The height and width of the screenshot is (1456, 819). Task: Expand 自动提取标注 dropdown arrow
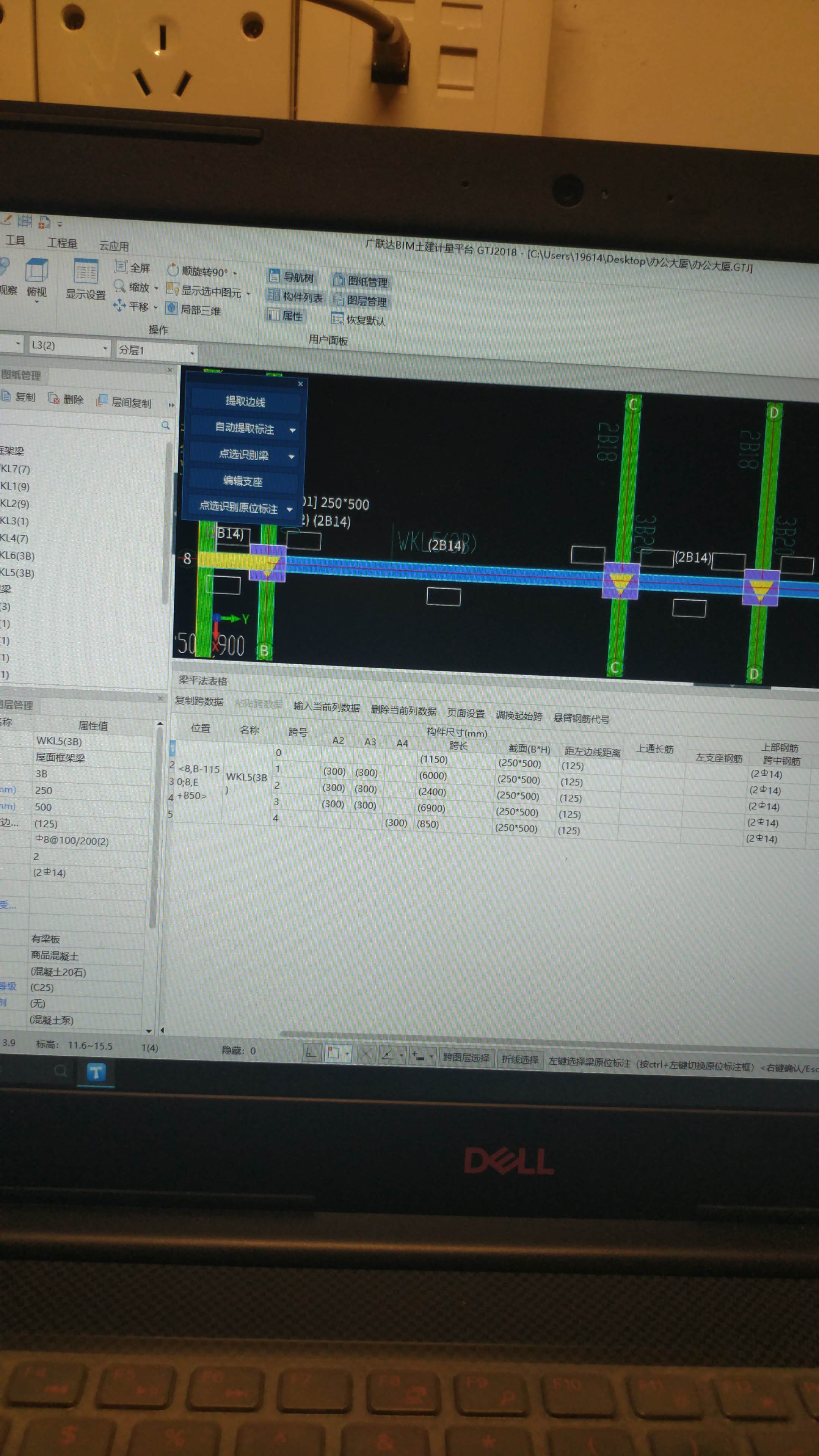click(292, 430)
